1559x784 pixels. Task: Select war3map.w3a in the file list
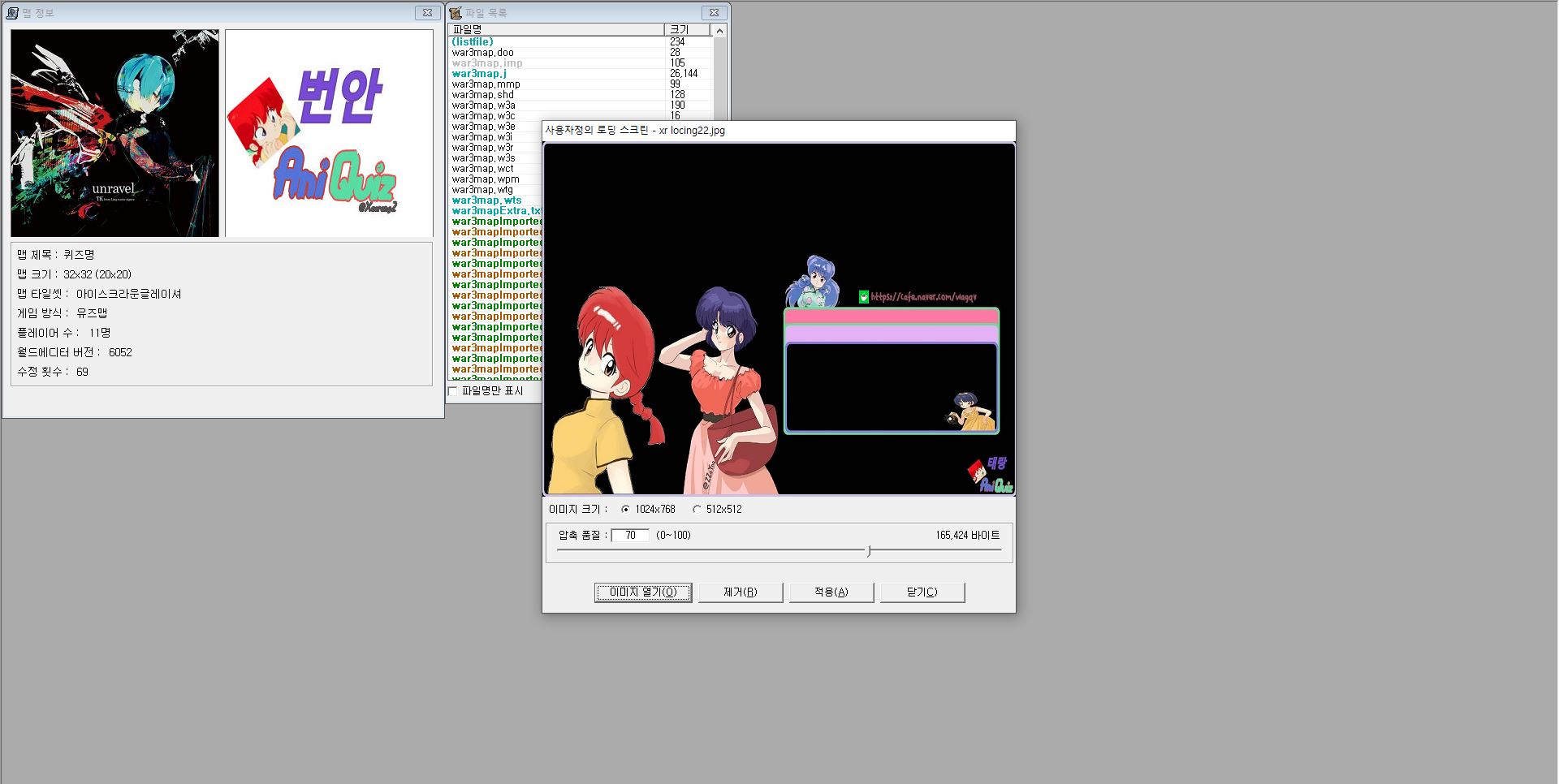click(x=484, y=106)
